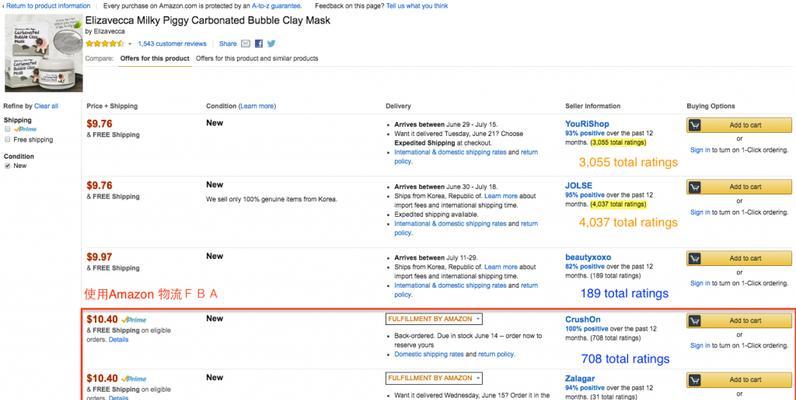Click 94% positive rating for Zalagar
This screenshot has height=400, width=796.
[x=585, y=388]
